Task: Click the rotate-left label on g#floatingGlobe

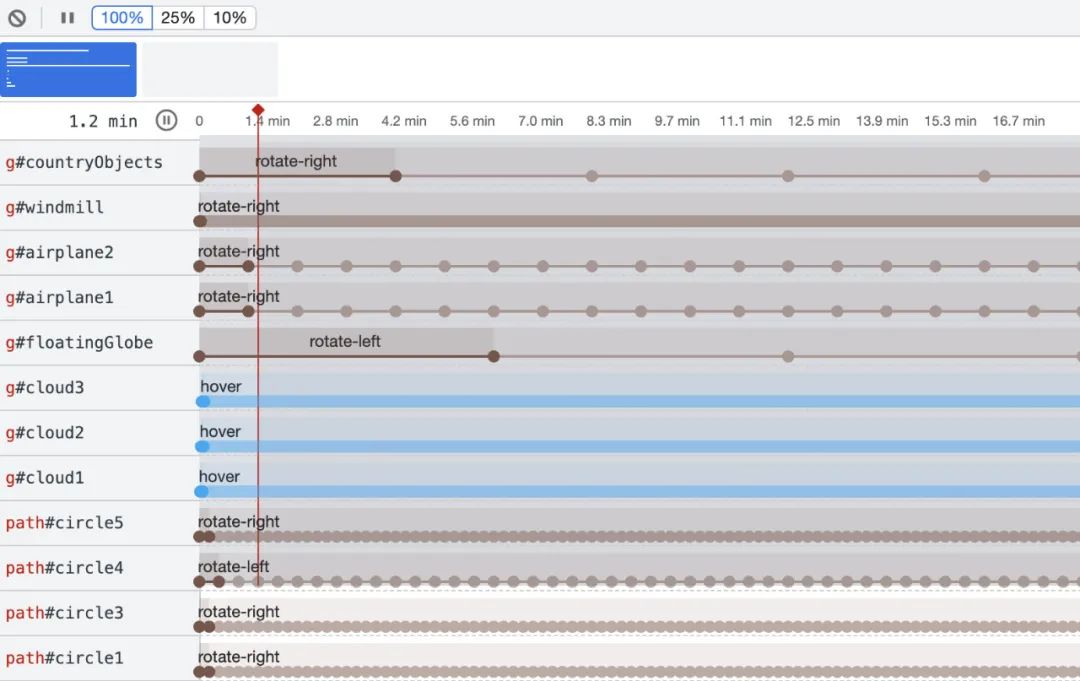Action: (345, 342)
